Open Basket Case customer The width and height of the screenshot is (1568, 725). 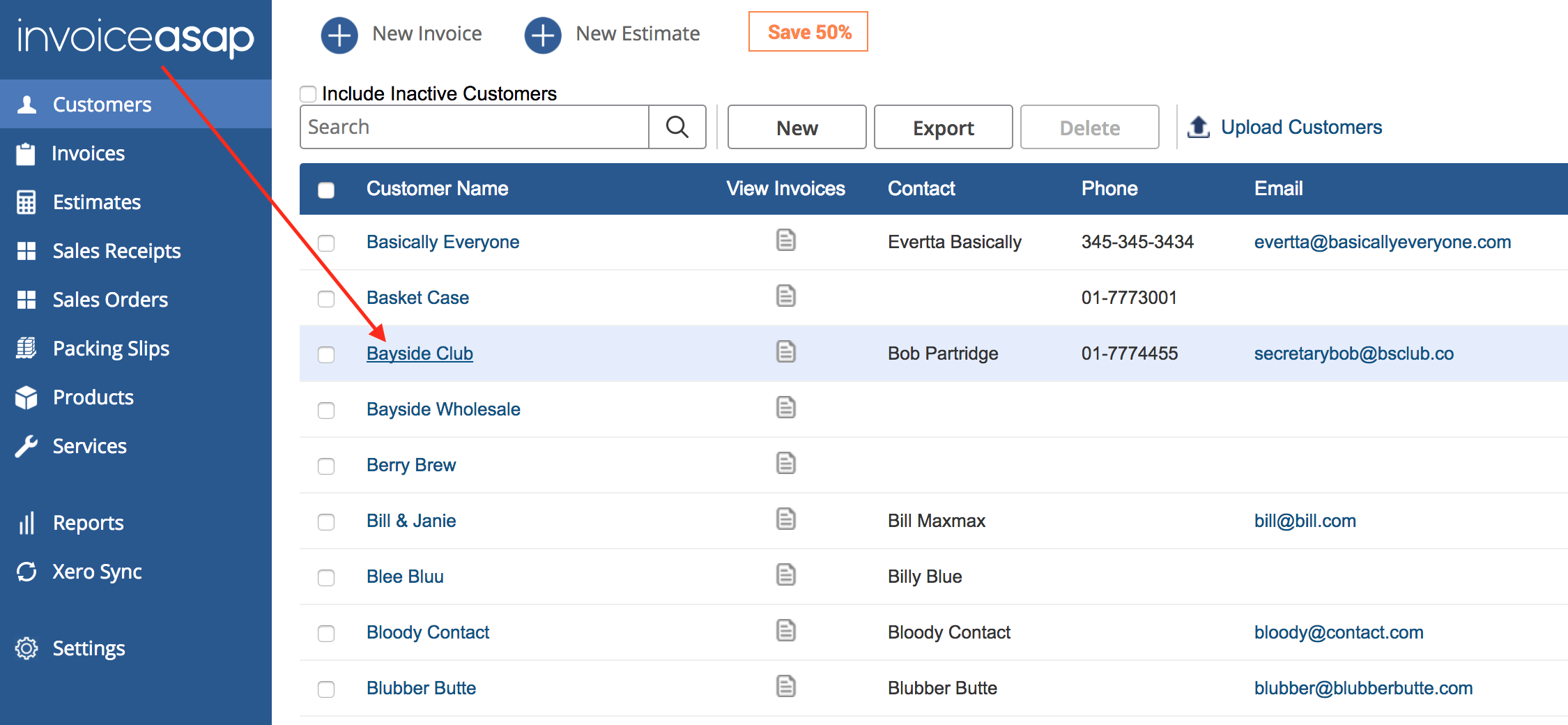coord(417,298)
